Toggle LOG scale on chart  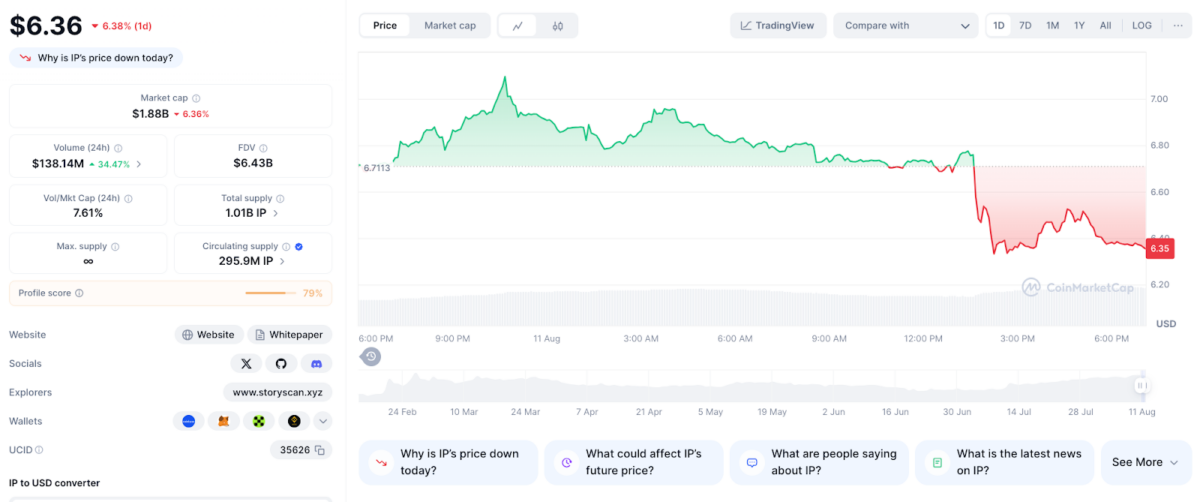pyautogui.click(x=1142, y=26)
